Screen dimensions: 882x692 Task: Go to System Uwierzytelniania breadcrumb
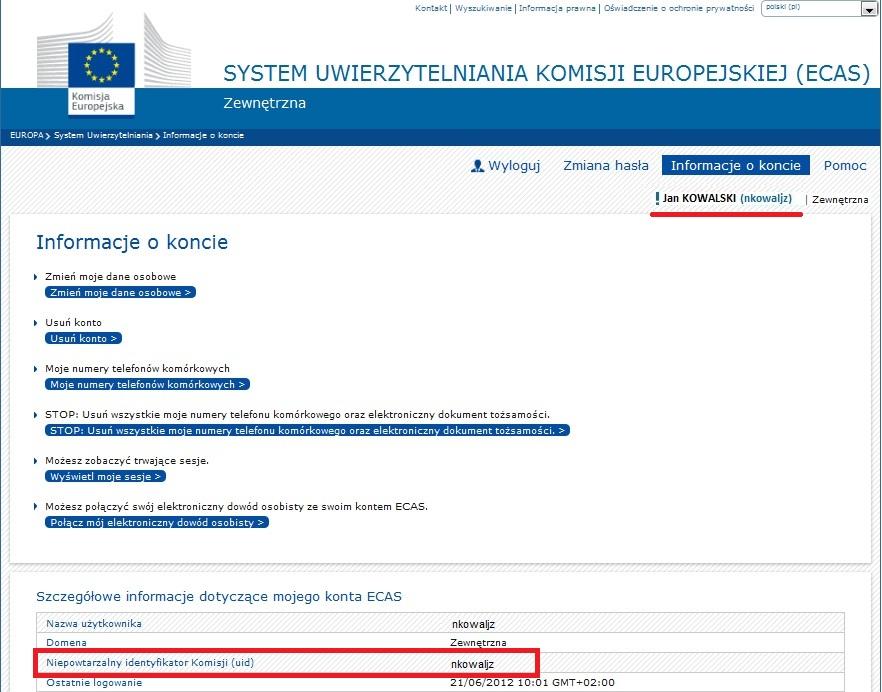[103, 135]
